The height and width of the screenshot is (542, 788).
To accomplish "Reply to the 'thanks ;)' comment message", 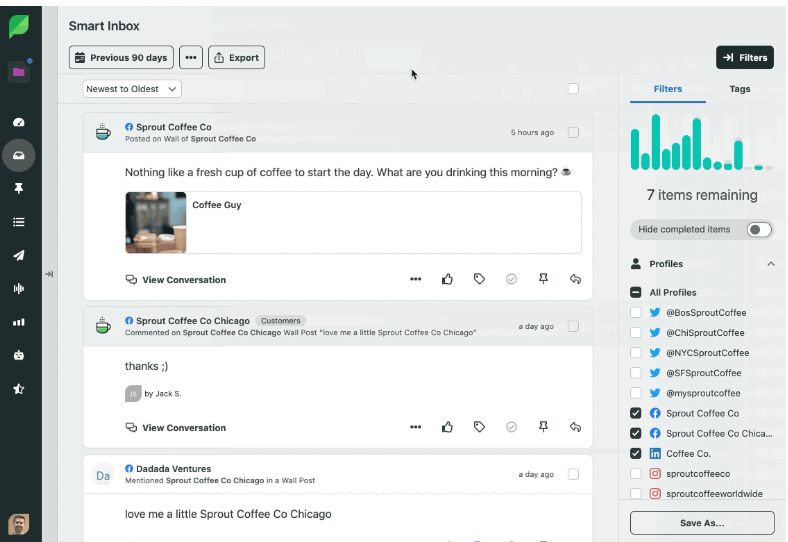I will tap(575, 427).
